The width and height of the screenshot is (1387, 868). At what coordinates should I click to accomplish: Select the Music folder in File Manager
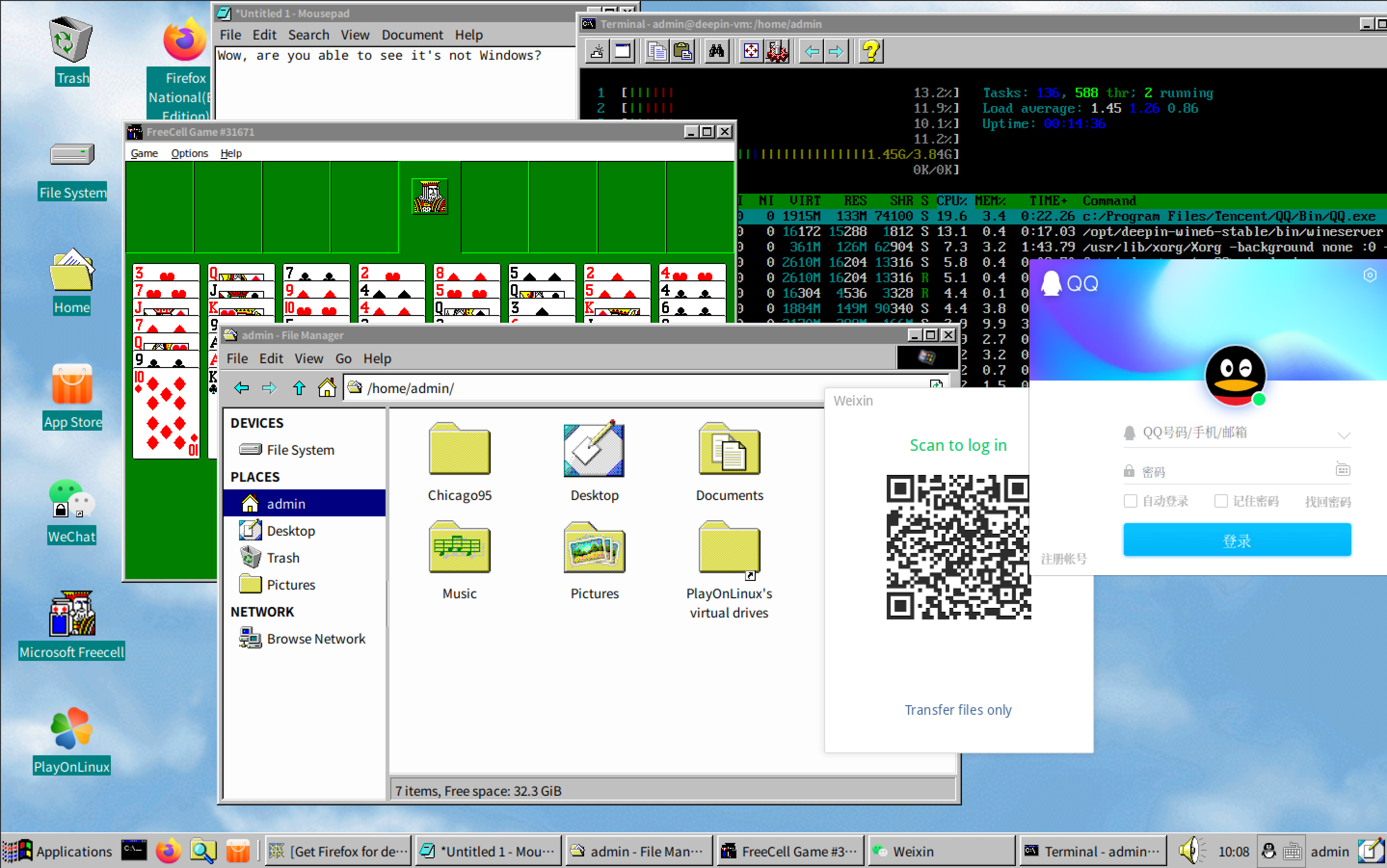pos(459,560)
